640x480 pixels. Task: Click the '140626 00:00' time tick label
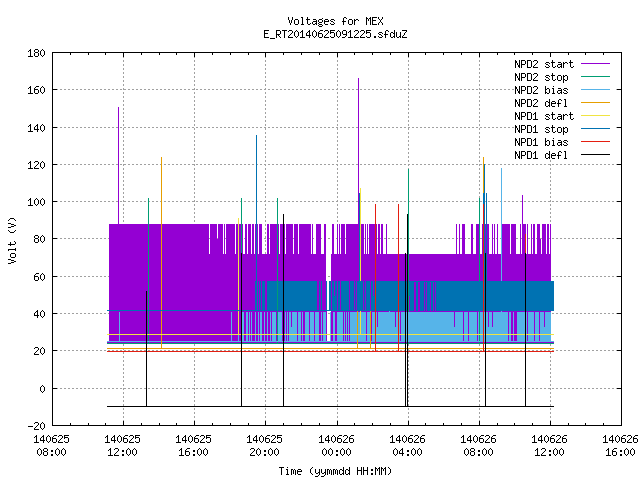tap(336, 446)
